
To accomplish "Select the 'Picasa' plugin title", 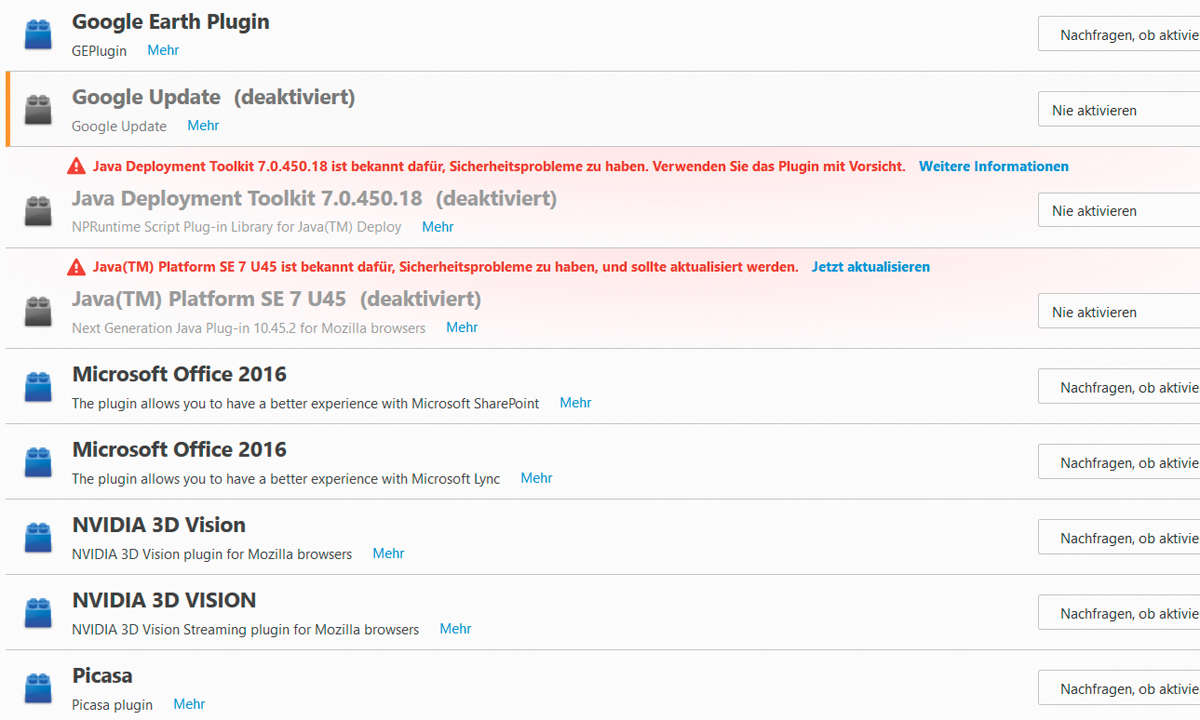I will click(102, 675).
